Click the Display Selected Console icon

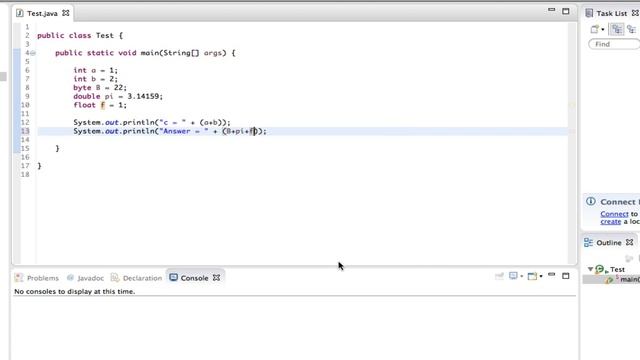coord(513,276)
